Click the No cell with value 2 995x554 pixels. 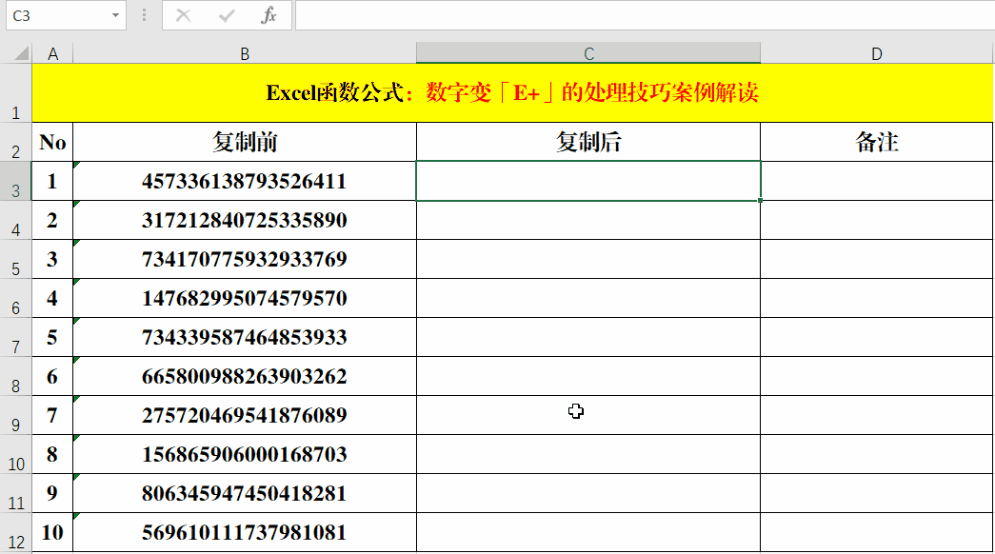(53, 220)
